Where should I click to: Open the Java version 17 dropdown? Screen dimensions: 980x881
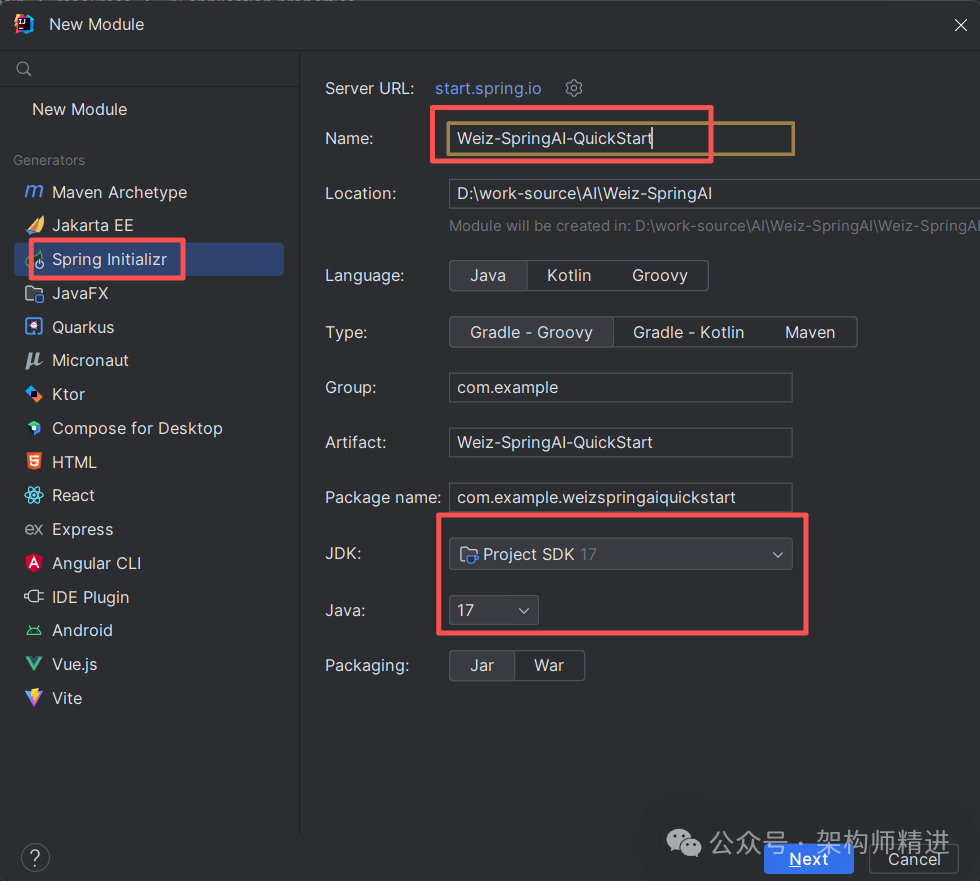click(493, 610)
